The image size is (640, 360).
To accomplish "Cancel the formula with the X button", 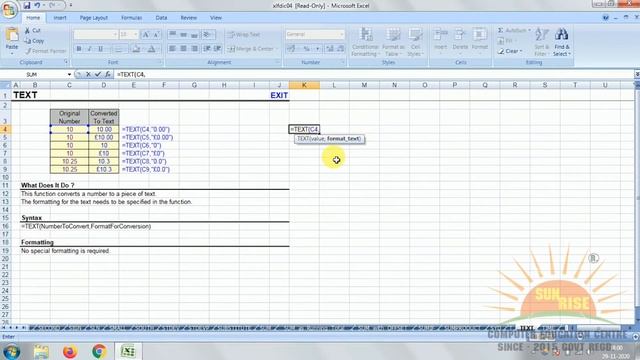I will (88, 74).
